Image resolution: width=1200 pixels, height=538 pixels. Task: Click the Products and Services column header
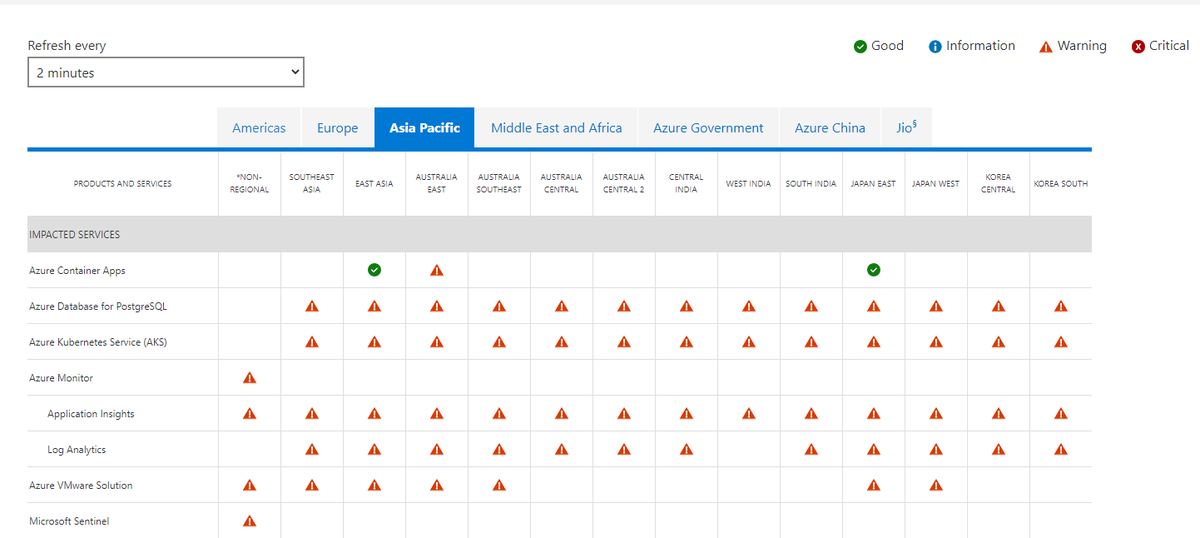[122, 184]
